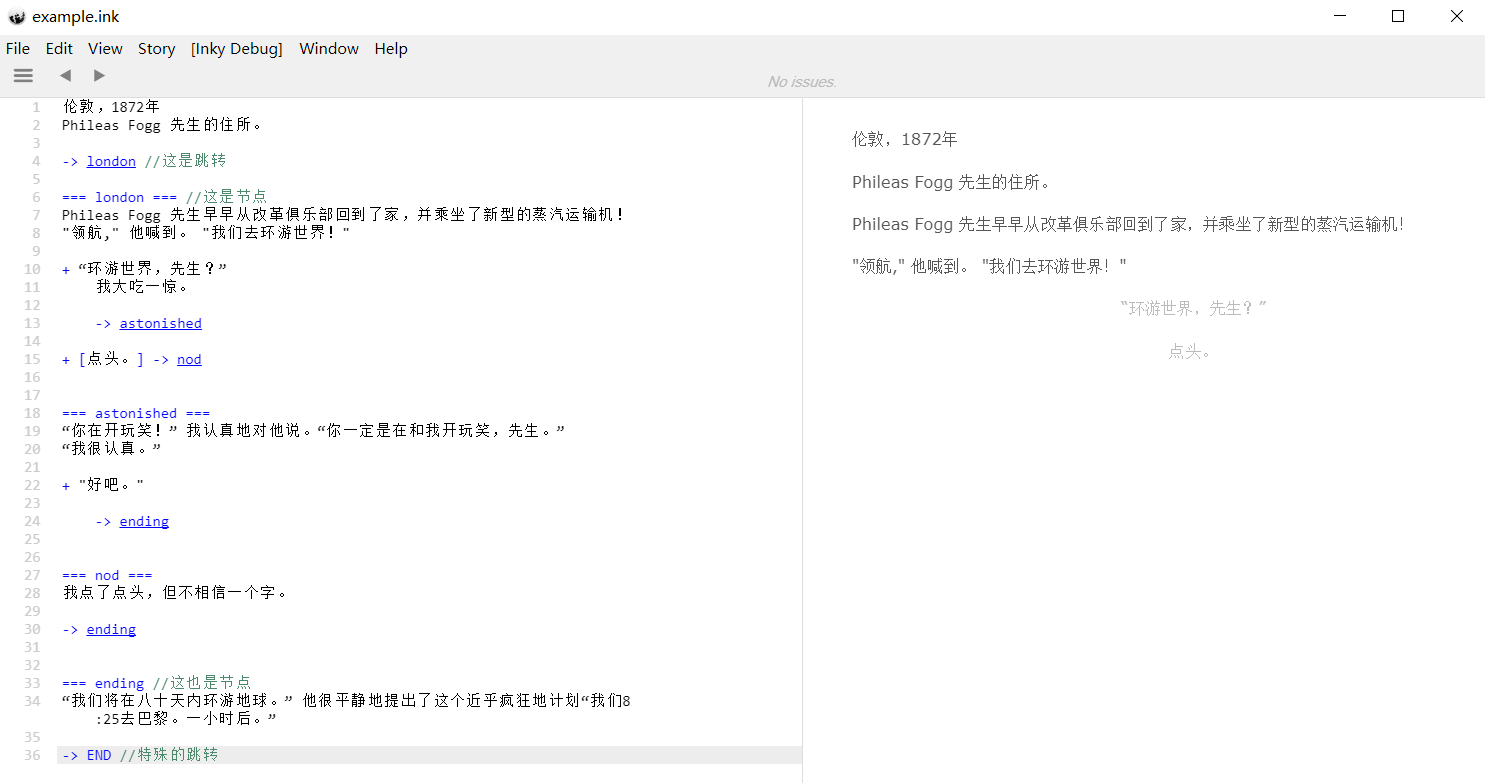Image resolution: width=1485 pixels, height=783 pixels.
Task: Open the Help menu
Action: coord(391,48)
